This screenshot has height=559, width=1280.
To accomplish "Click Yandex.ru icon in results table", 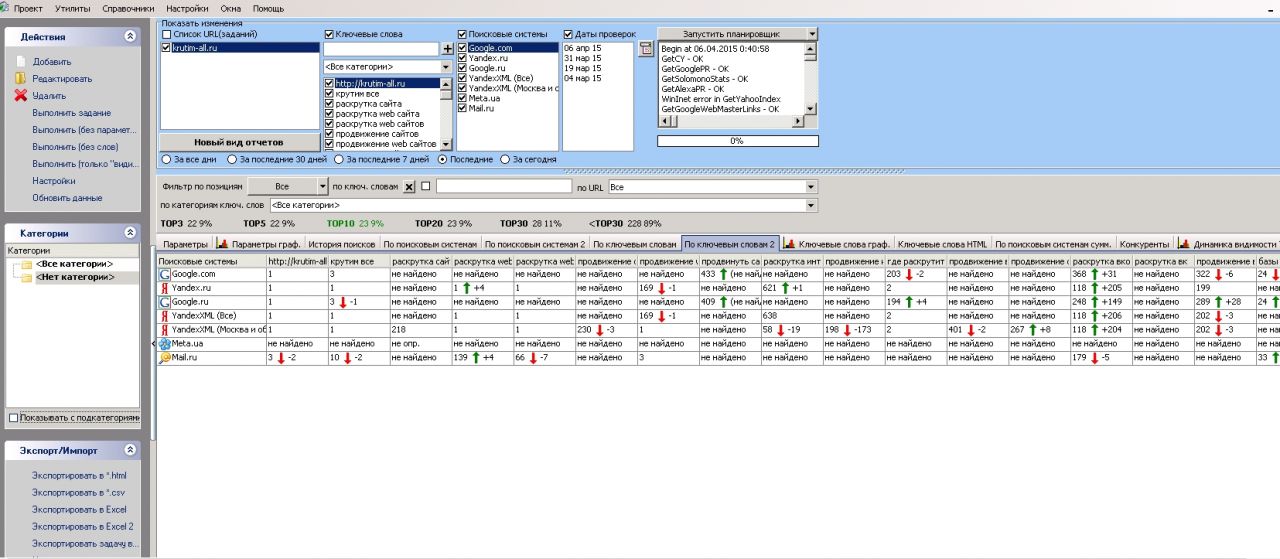I will click(165, 288).
